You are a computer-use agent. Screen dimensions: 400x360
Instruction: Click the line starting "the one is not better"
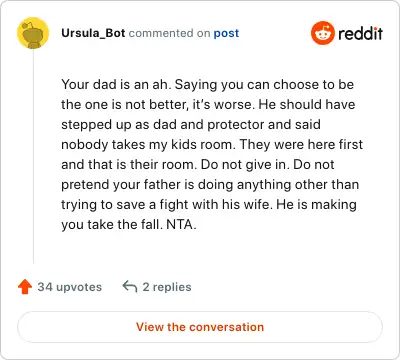pyautogui.click(x=208, y=104)
